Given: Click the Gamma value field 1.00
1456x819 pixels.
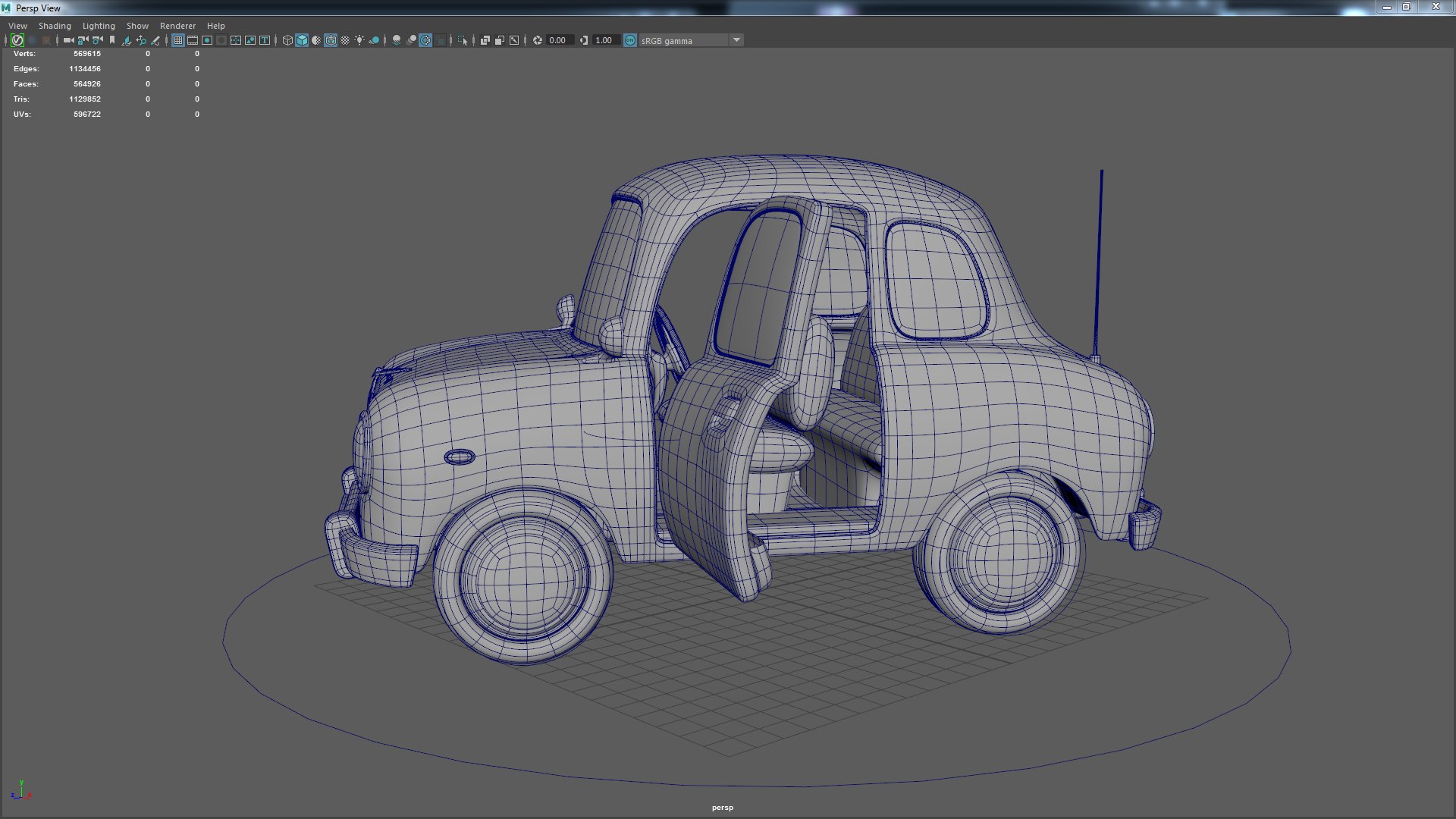Looking at the screenshot, I should click(606, 40).
